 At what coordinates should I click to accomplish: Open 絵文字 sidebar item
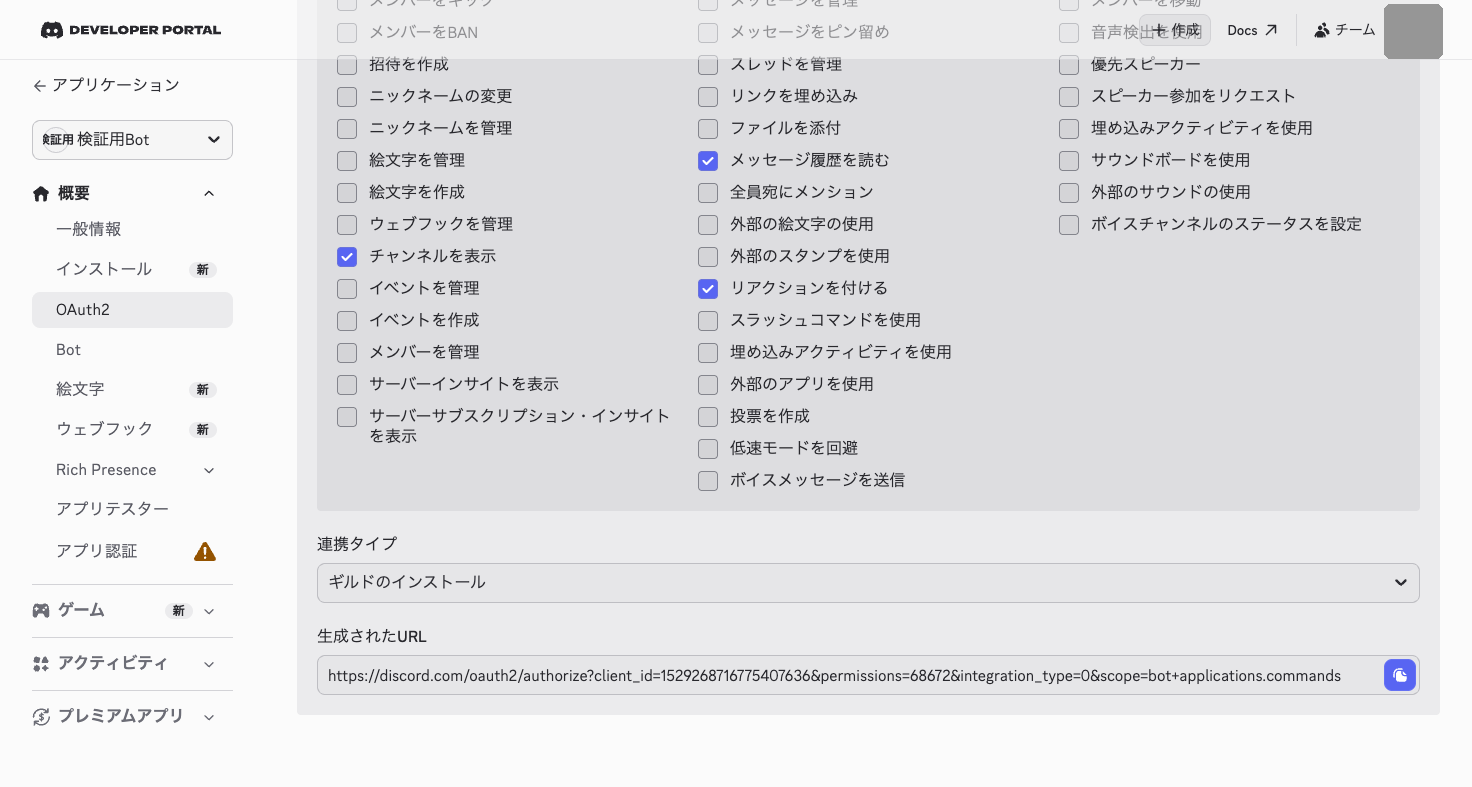click(132, 389)
